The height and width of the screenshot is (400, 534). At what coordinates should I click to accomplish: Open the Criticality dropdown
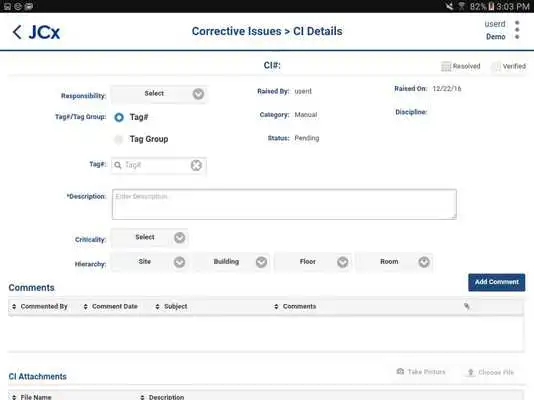(x=150, y=238)
